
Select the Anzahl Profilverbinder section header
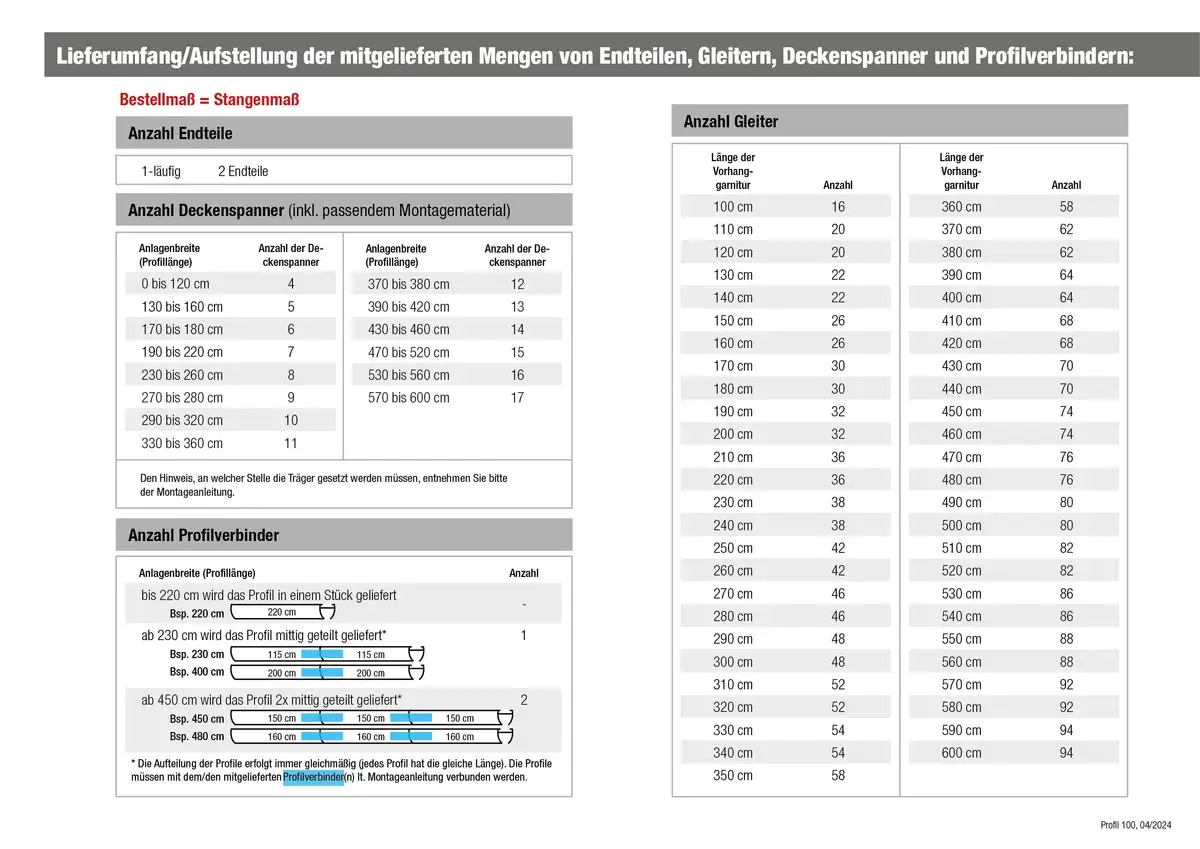click(344, 535)
